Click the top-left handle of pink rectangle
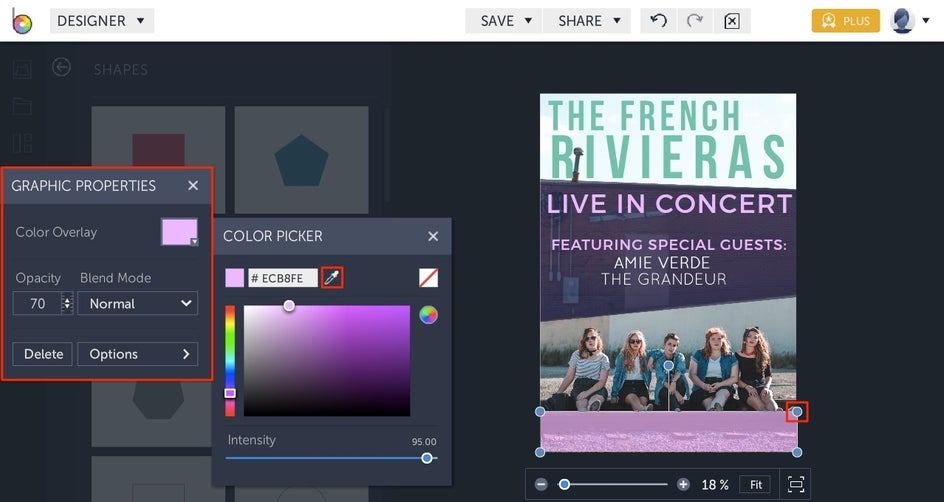The image size is (944, 502). (540, 412)
